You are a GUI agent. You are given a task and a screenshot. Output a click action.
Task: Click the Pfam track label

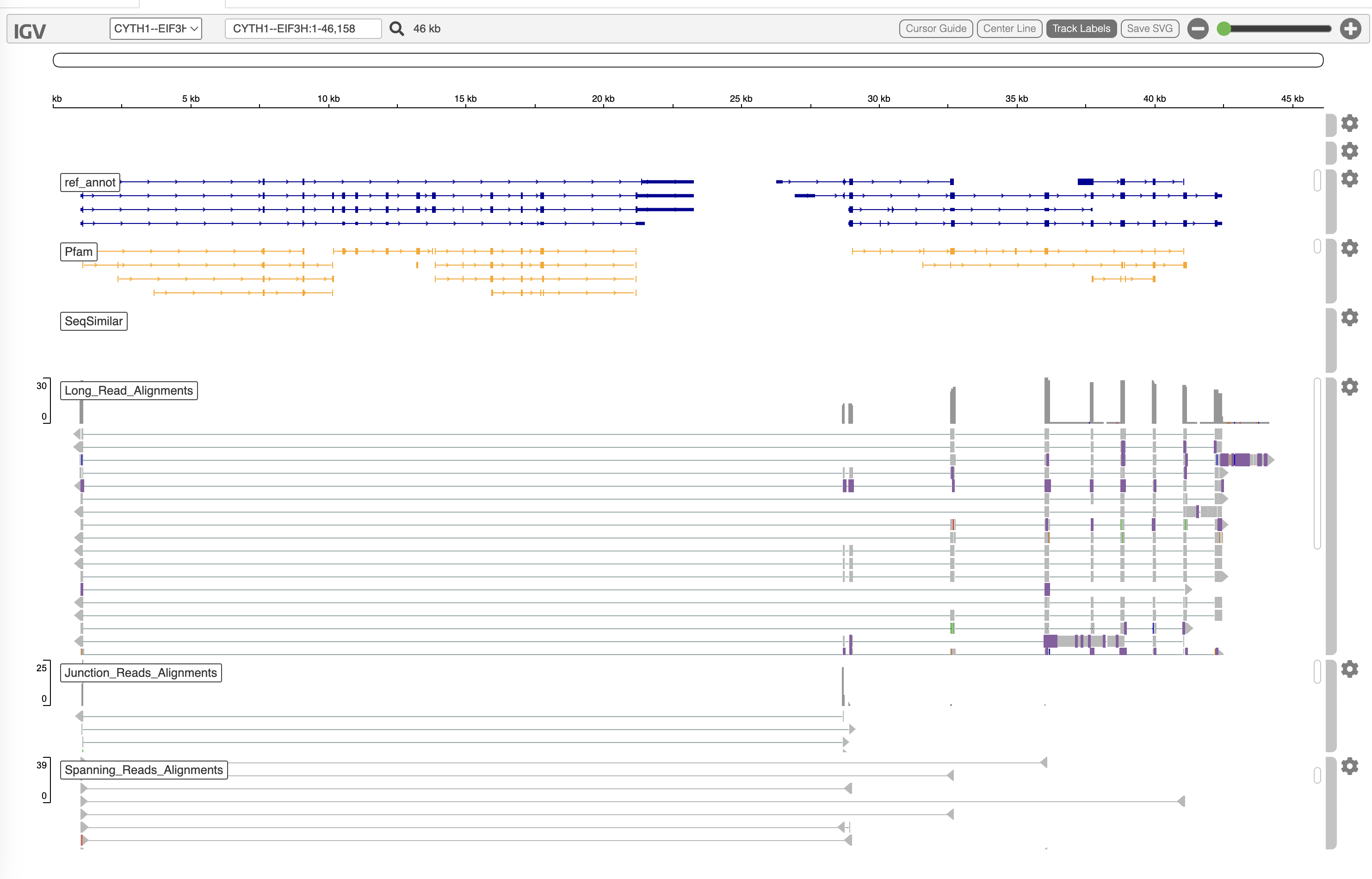pyautogui.click(x=78, y=252)
